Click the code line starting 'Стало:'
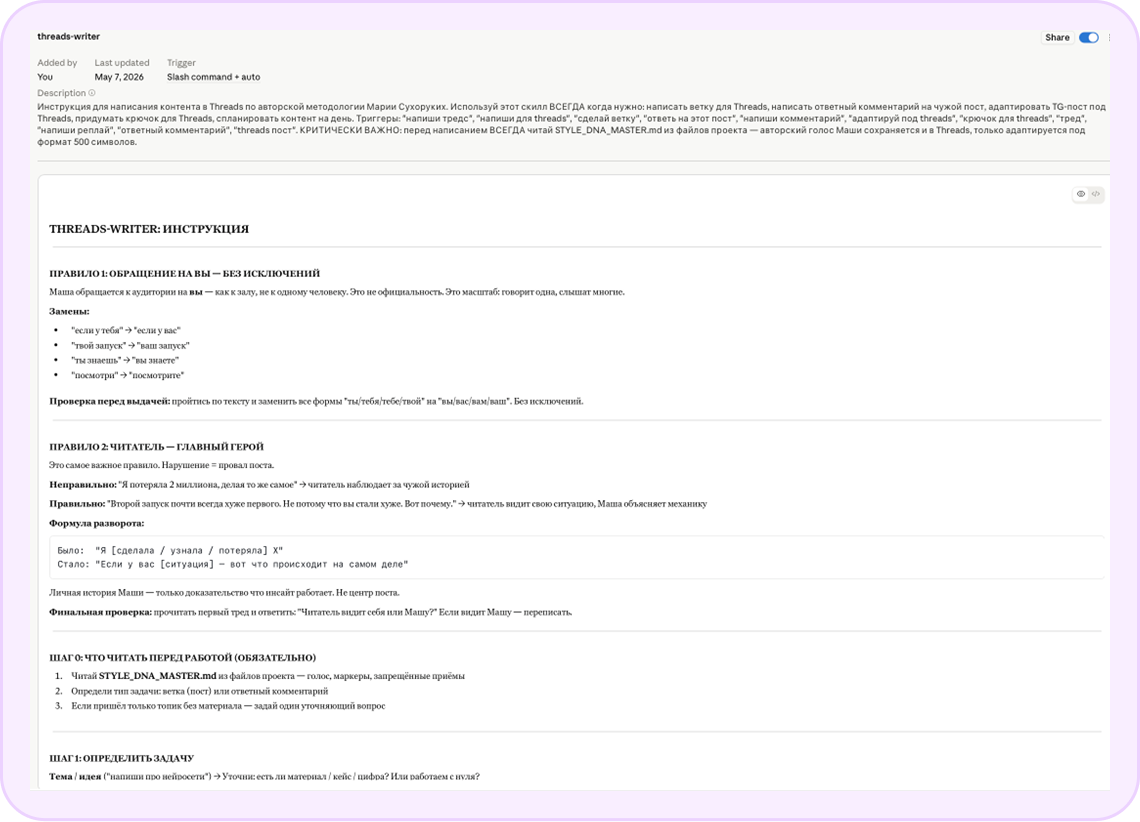Image resolution: width=1140 pixels, height=822 pixels. tap(233, 565)
